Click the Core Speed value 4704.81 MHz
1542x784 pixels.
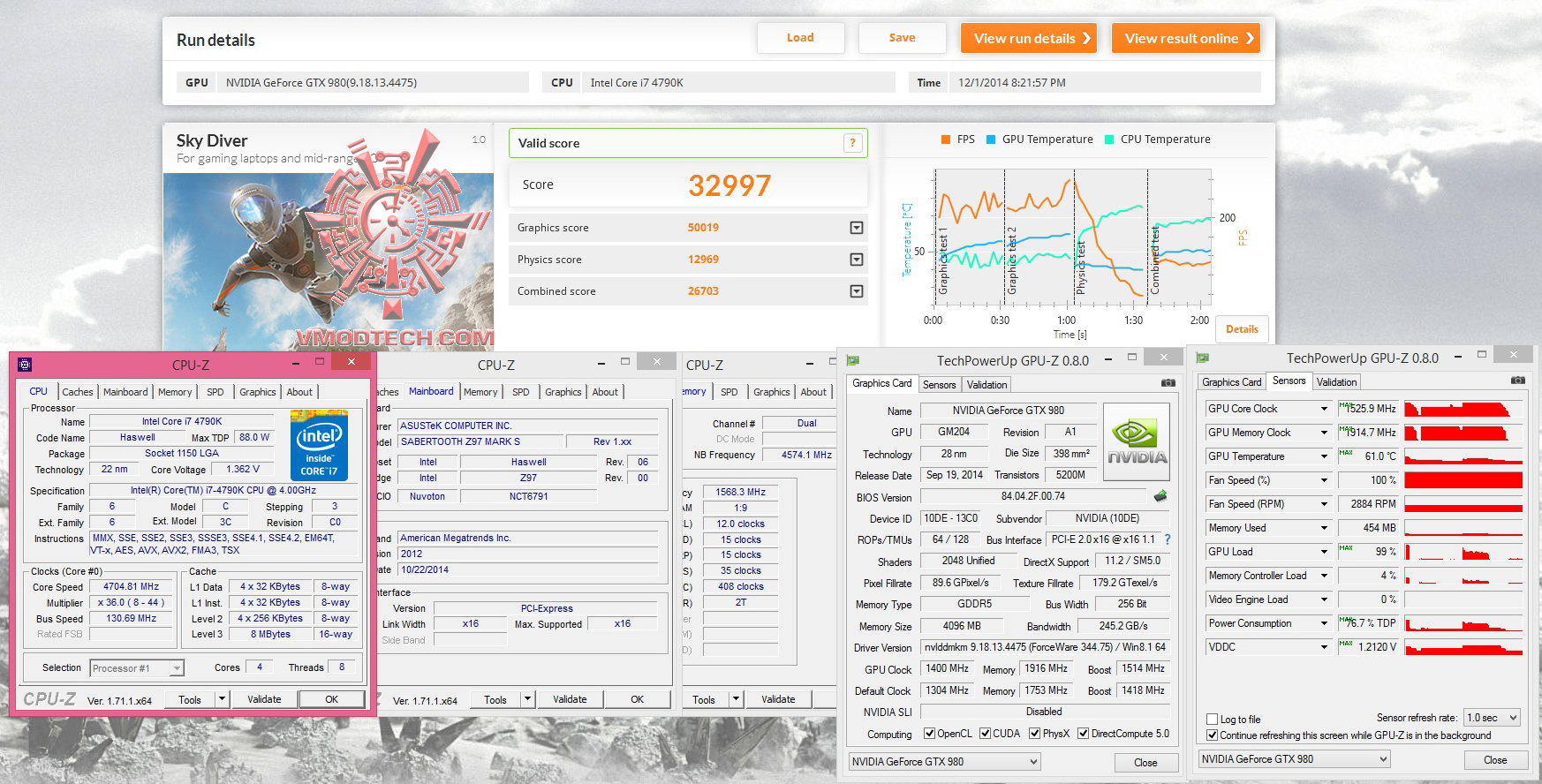pos(132,586)
